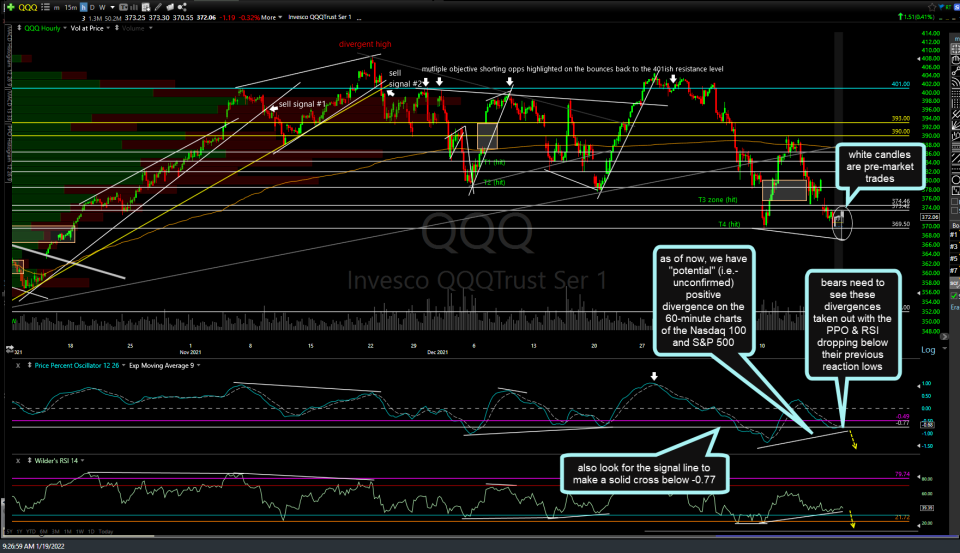Click the white candles pre-market note

tap(880, 167)
